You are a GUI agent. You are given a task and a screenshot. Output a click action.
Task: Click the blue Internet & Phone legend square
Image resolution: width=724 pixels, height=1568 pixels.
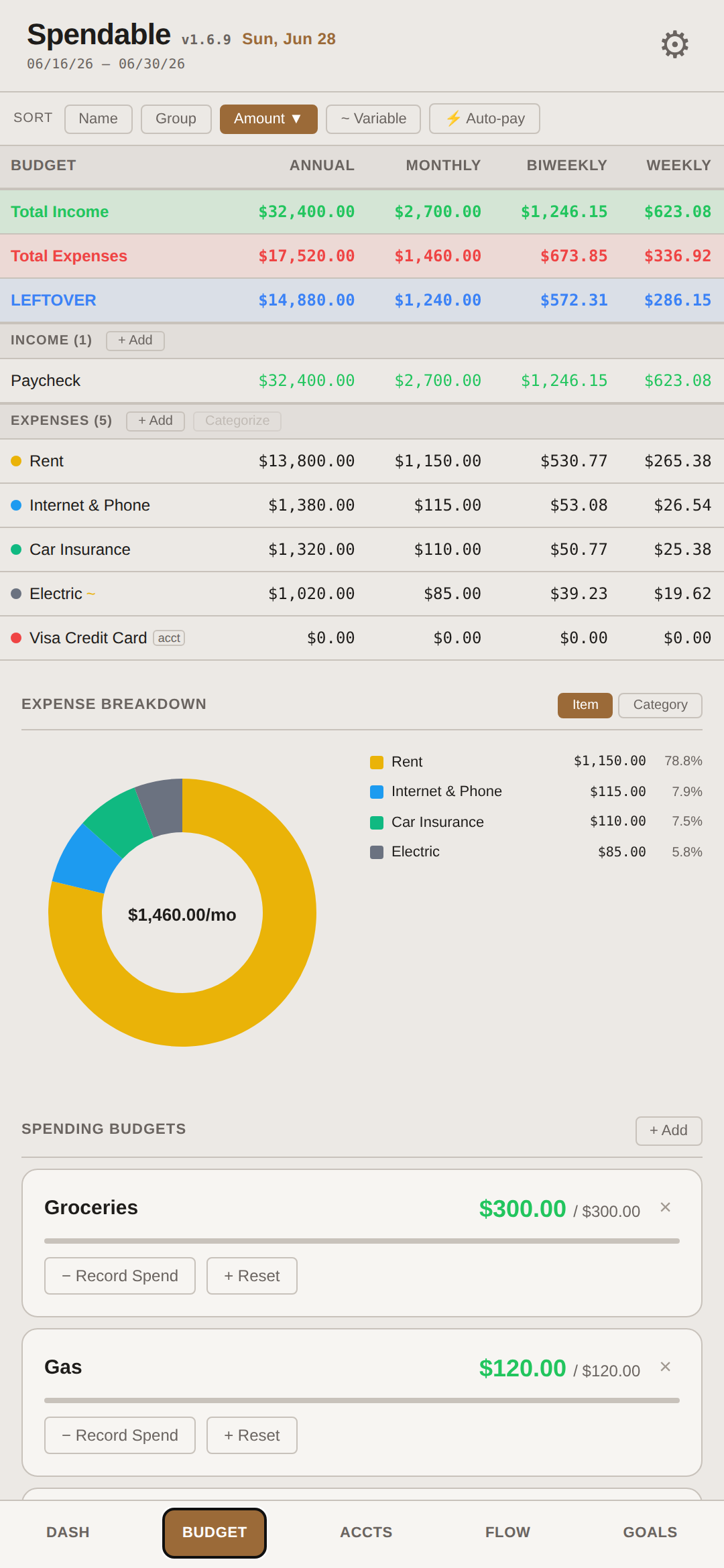377,792
